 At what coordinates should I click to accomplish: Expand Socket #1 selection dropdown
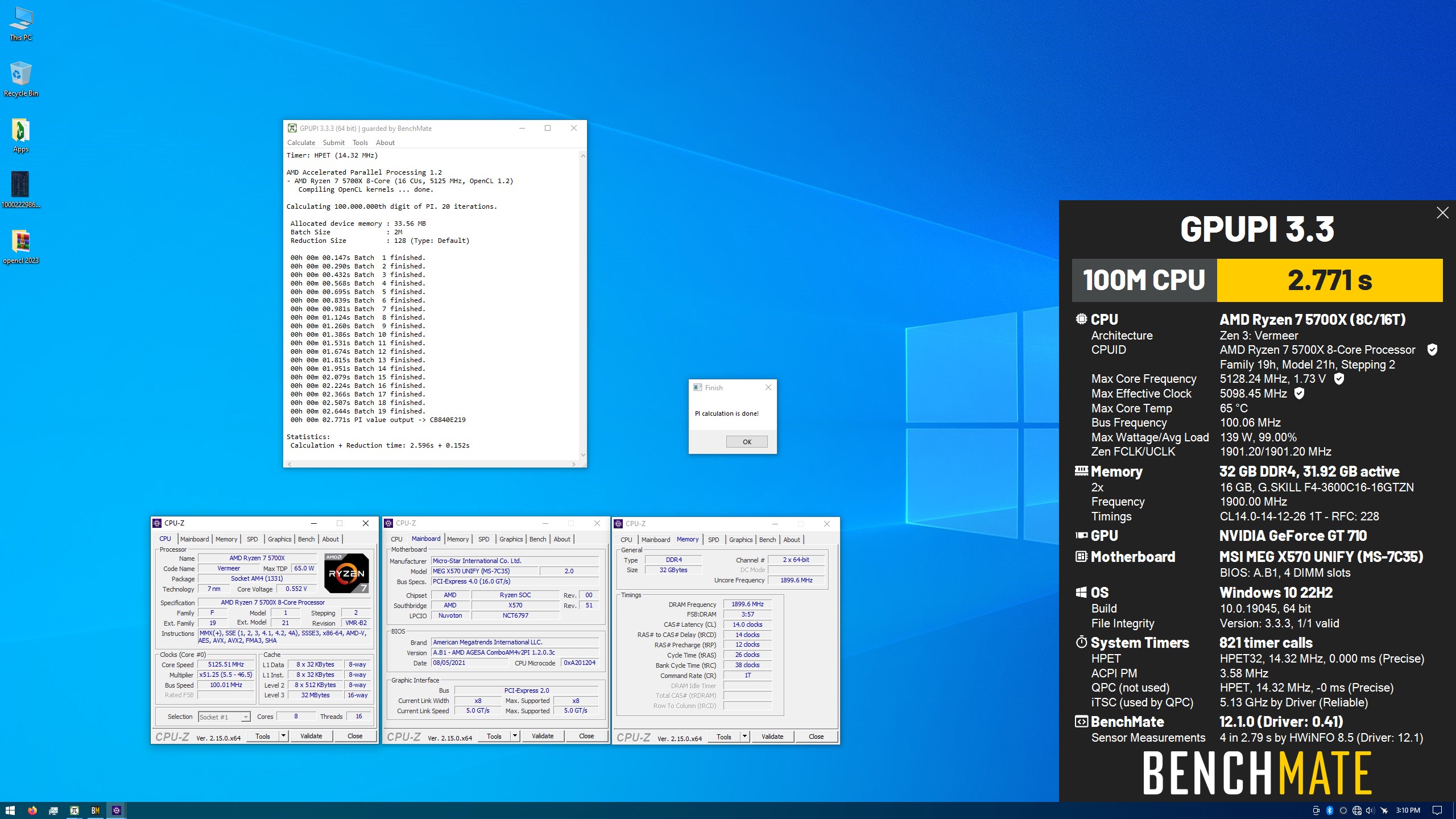(x=245, y=717)
